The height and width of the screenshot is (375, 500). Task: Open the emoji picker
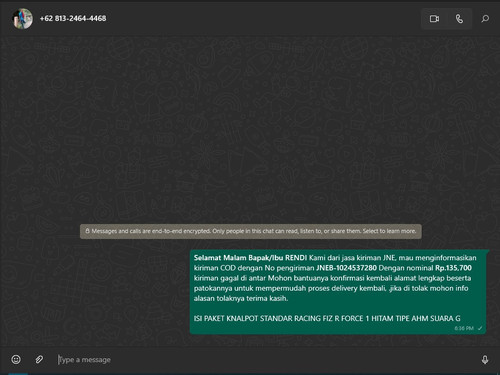click(x=16, y=359)
